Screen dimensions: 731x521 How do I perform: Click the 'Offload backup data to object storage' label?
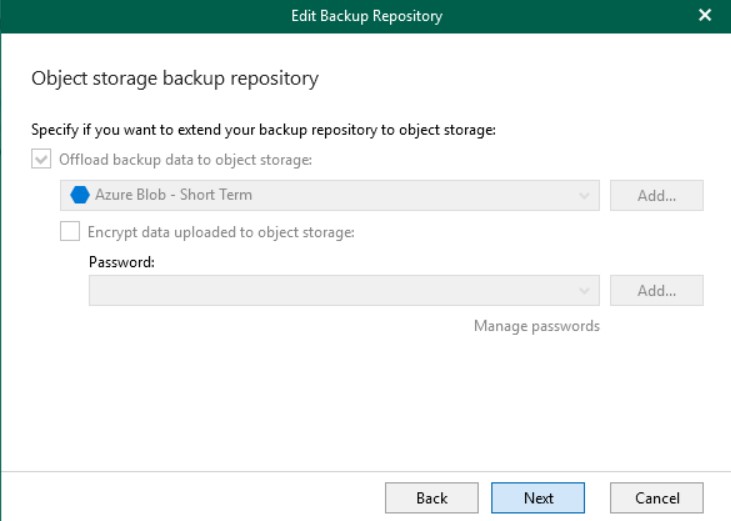coord(185,160)
